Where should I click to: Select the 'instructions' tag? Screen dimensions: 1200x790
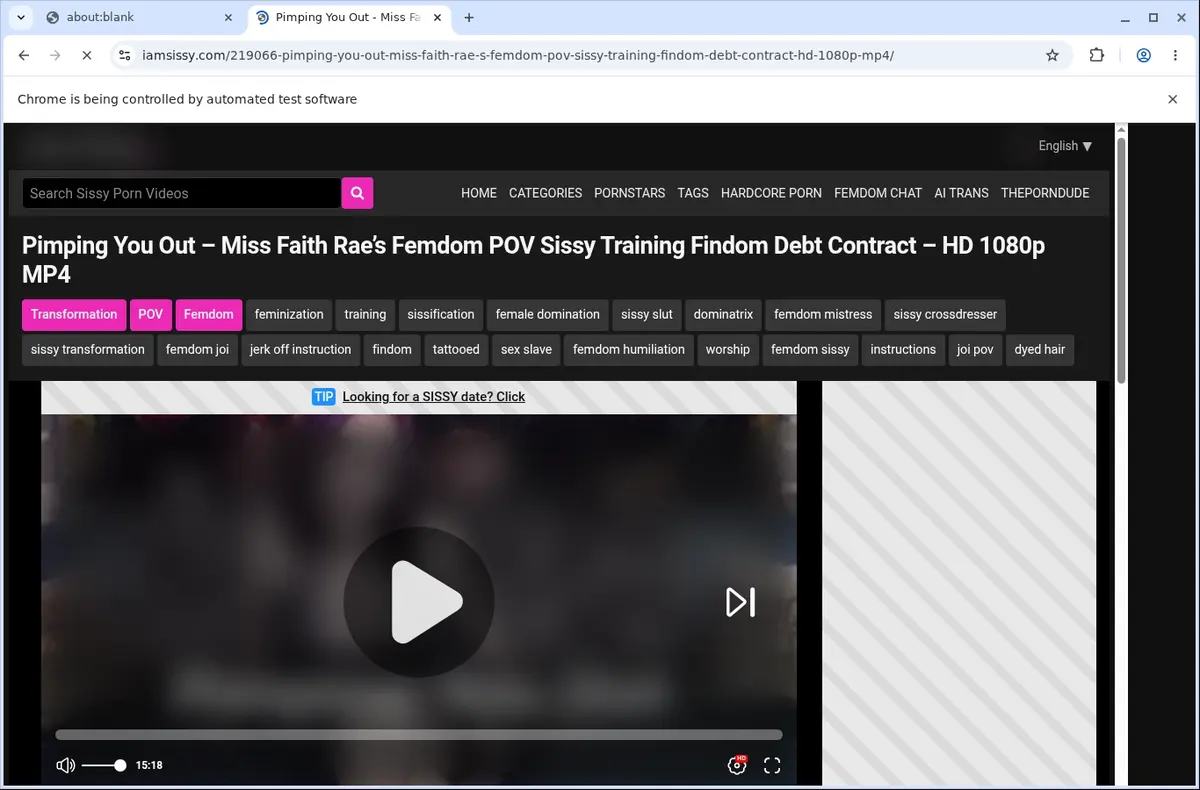tap(903, 349)
